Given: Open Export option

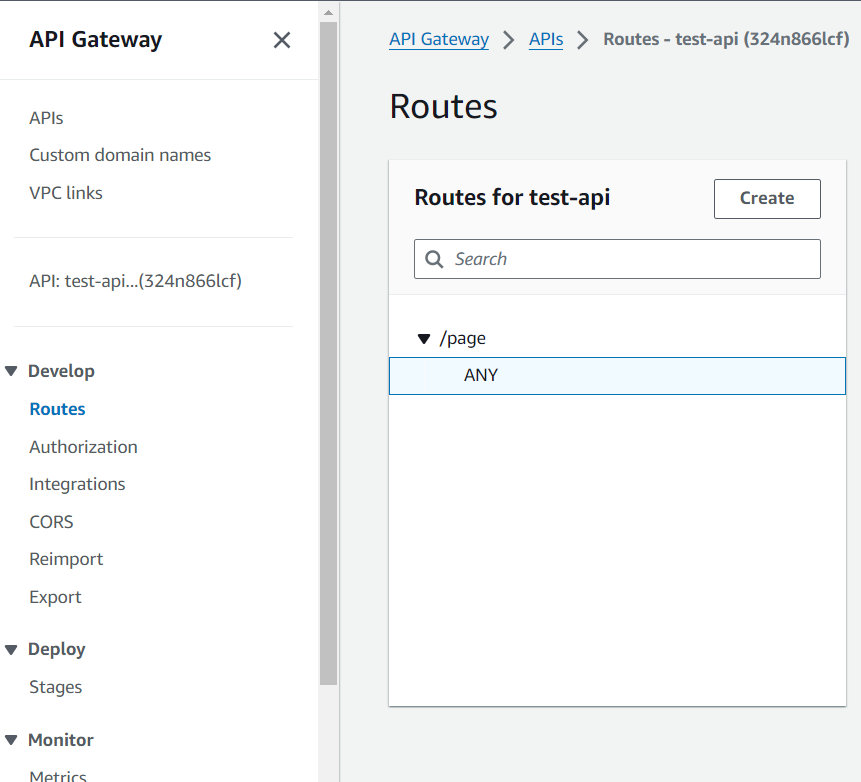Looking at the screenshot, I should click(55, 597).
